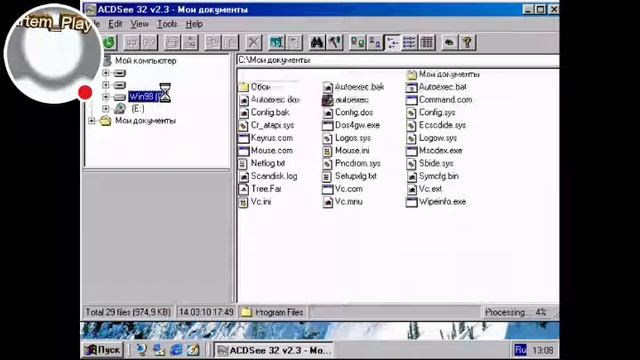Open the Edit menu
The width and height of the screenshot is (640, 360).
coord(115,24)
